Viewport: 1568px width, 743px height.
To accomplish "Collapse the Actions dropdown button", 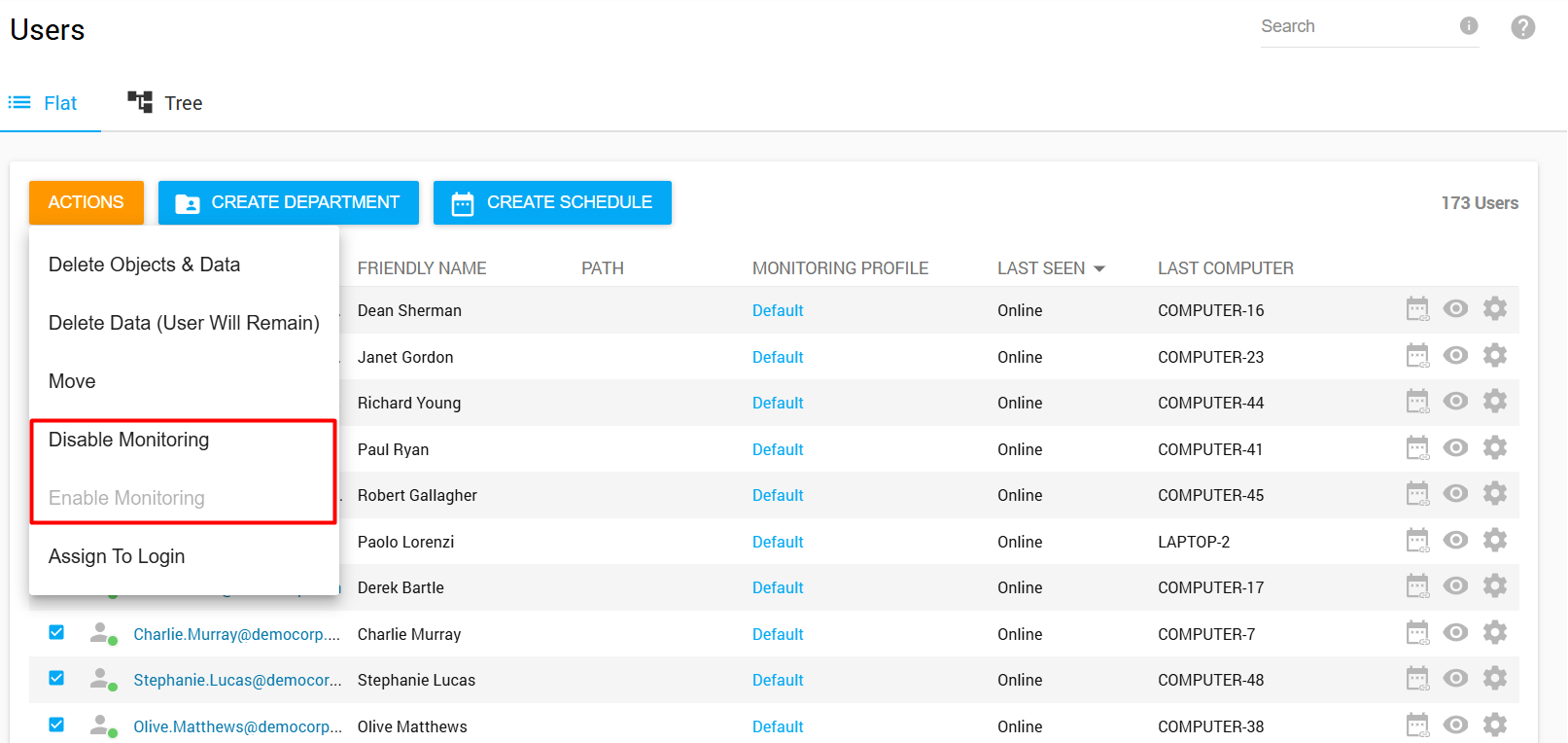I will [87, 202].
